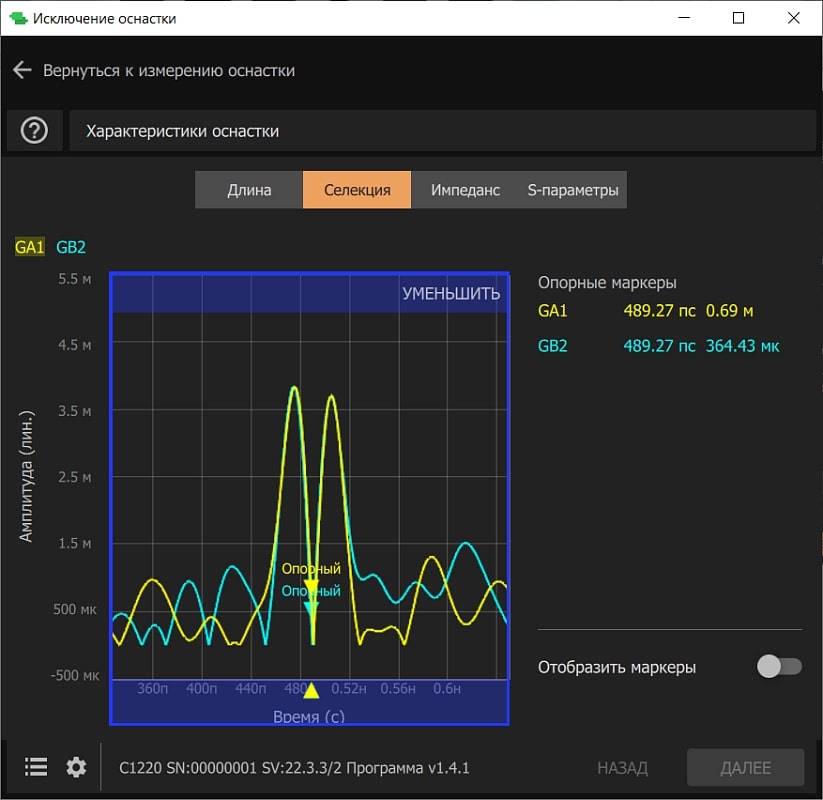The image size is (823, 800).
Task: Open the help question mark icon
Action: click(x=34, y=131)
